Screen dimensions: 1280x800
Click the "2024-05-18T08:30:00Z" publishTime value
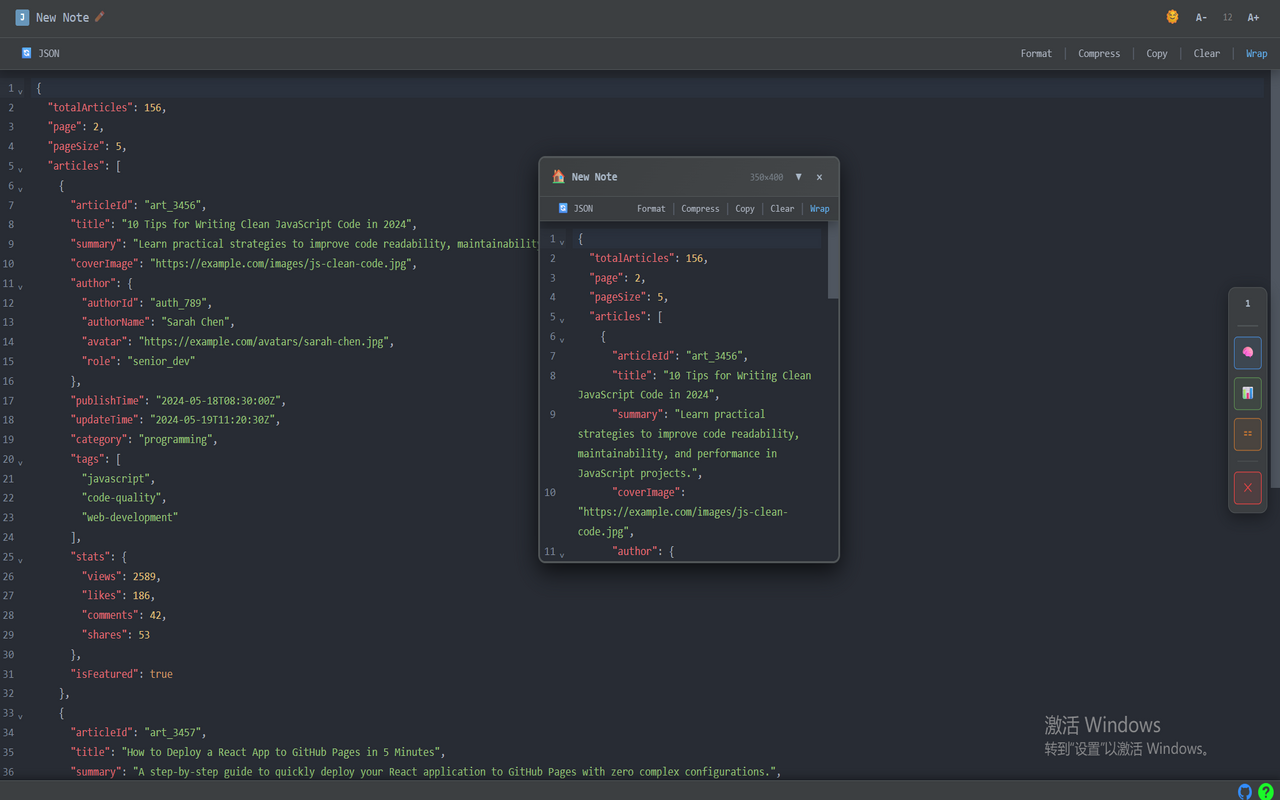(x=220, y=400)
